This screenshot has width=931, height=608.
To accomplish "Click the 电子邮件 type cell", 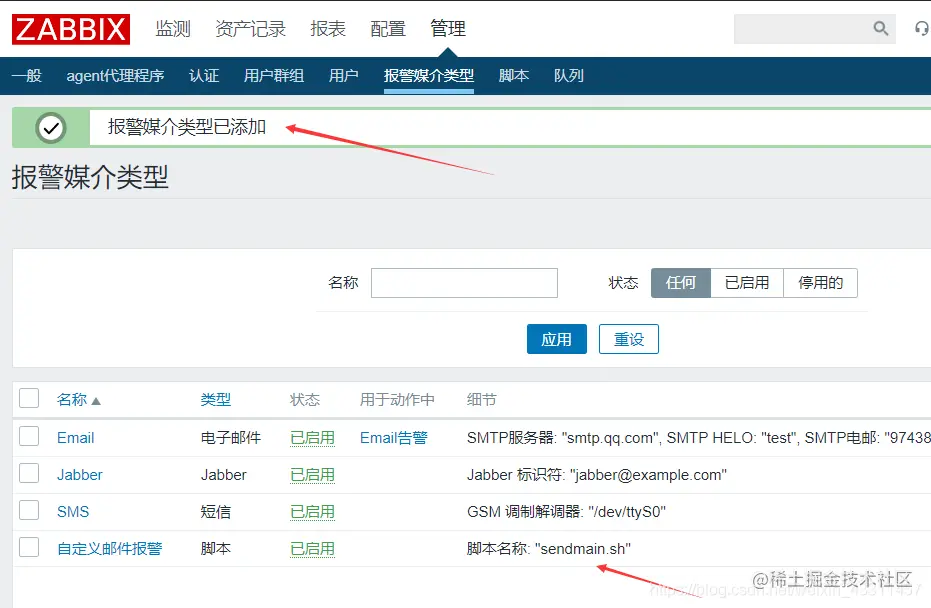I will (230, 438).
